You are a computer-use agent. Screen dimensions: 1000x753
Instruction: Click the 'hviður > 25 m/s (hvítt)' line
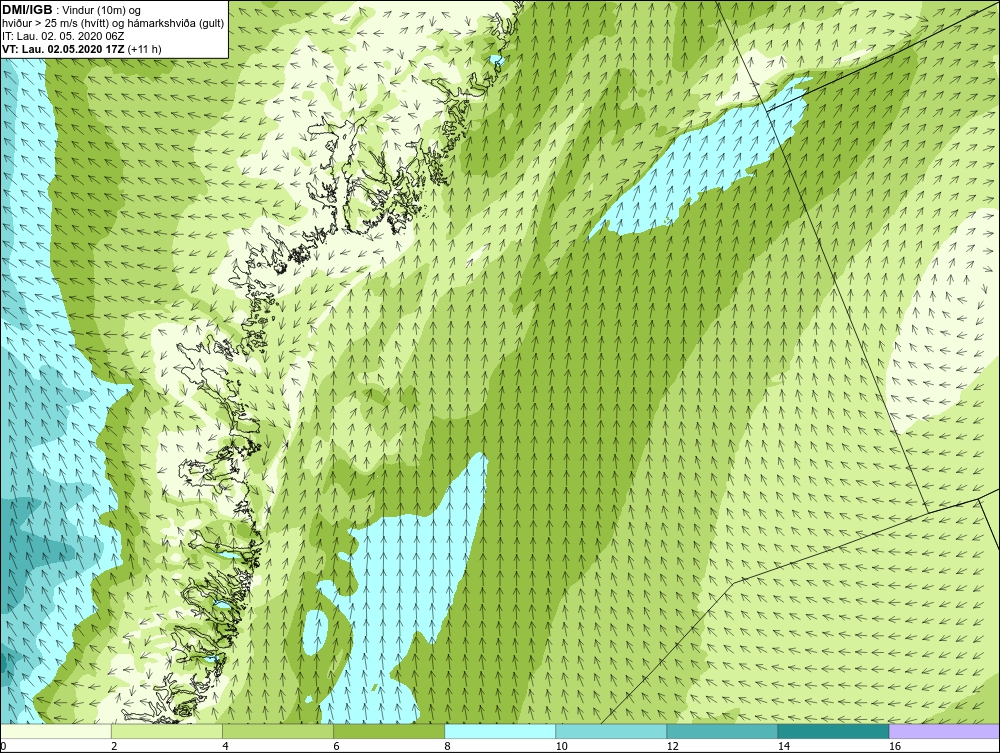pos(57,23)
